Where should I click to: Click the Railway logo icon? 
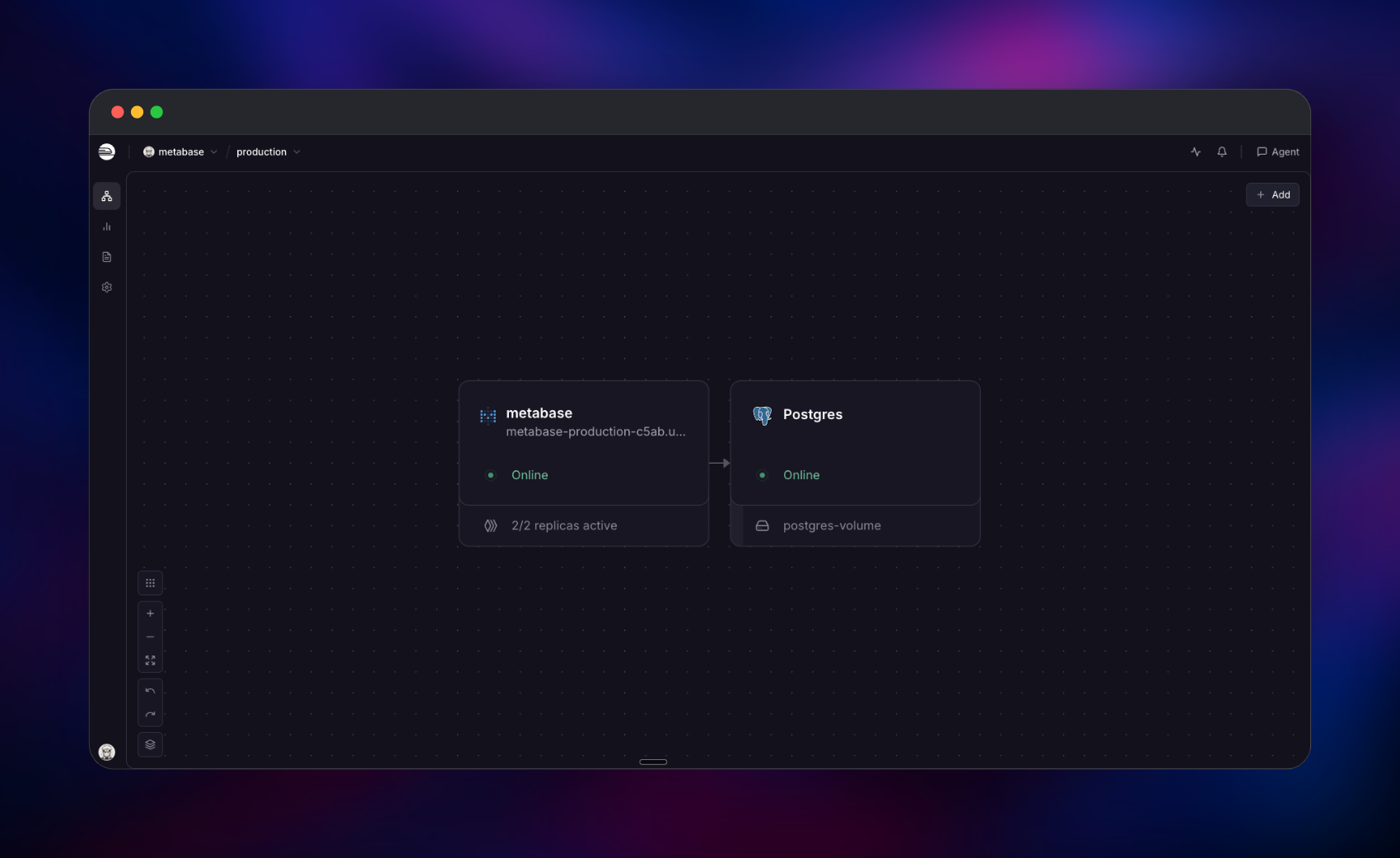click(107, 152)
